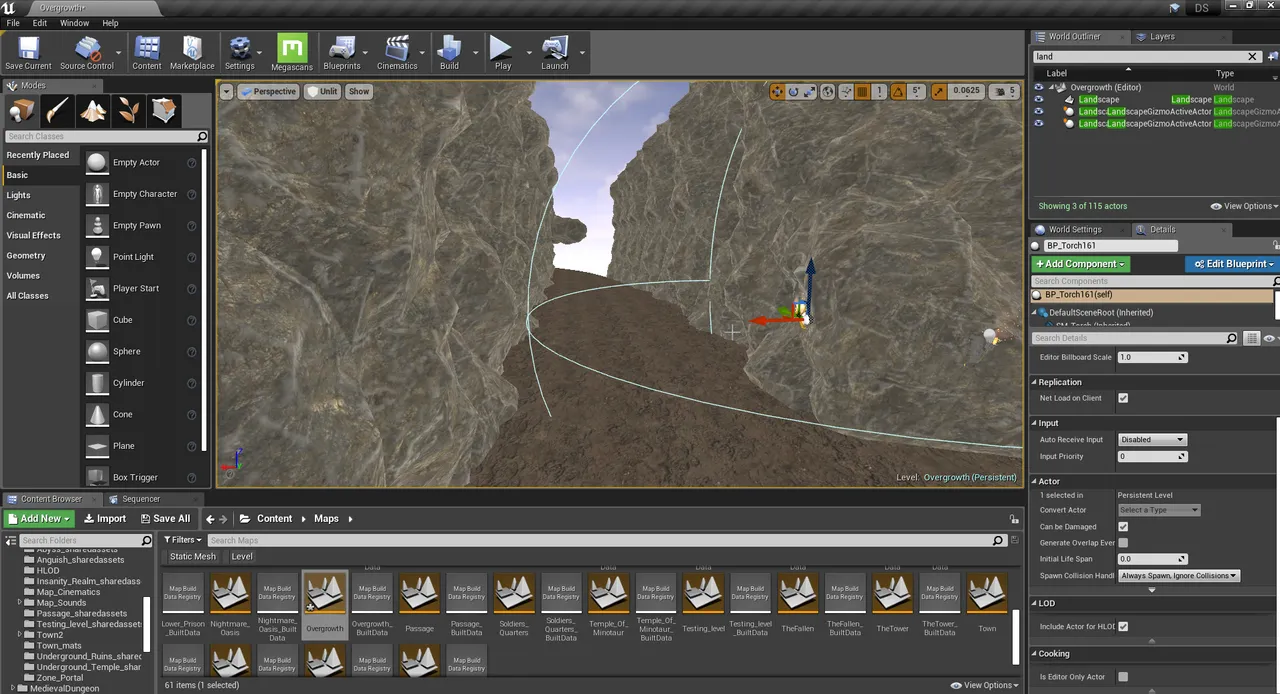This screenshot has height=694, width=1280.
Task: Open the Settings toolbar icon
Action: [x=240, y=53]
